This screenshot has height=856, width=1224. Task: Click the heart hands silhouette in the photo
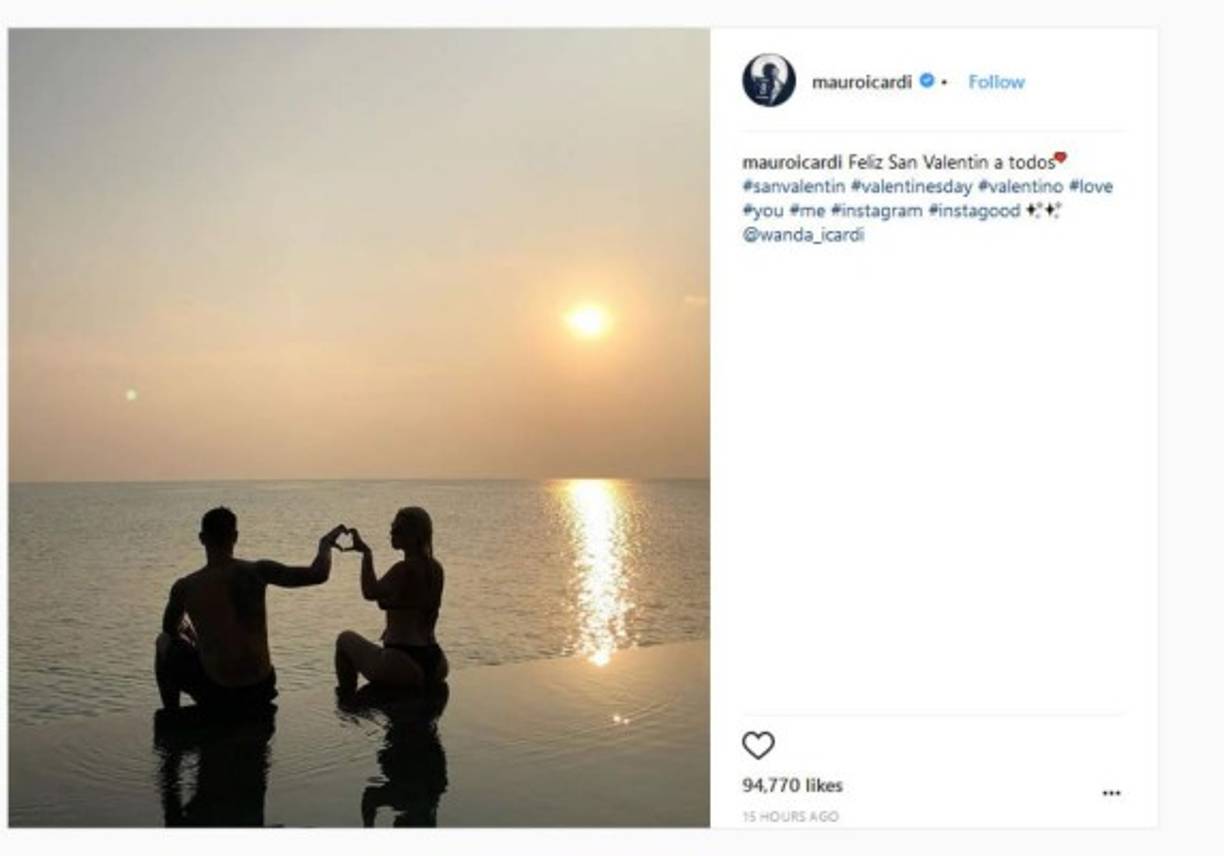[345, 539]
